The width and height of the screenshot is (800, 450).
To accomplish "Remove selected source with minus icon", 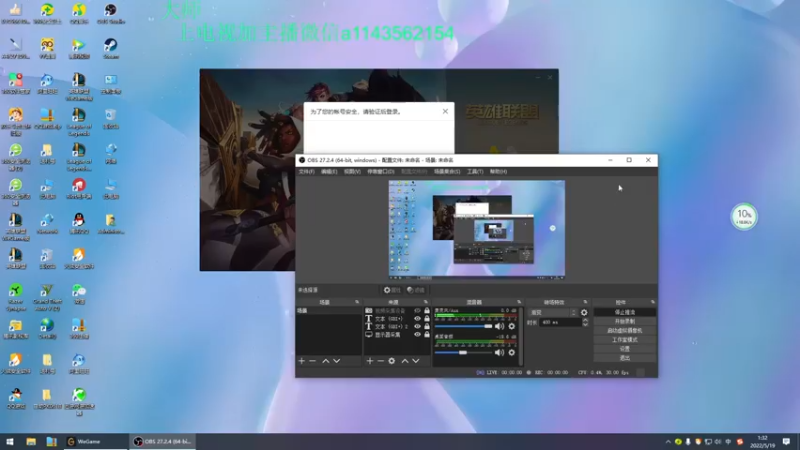I will (381, 361).
